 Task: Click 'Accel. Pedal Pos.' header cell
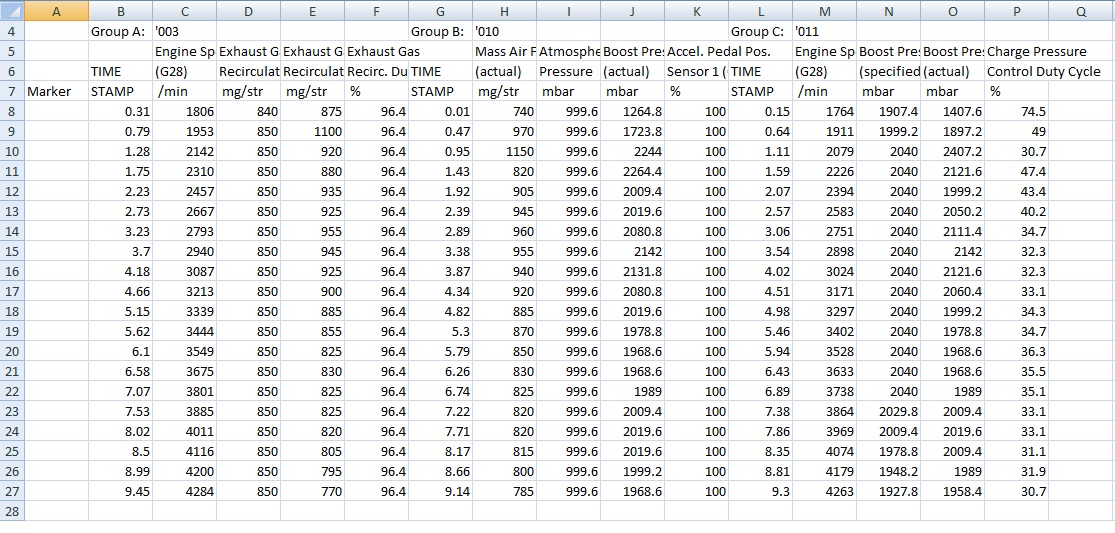696,51
